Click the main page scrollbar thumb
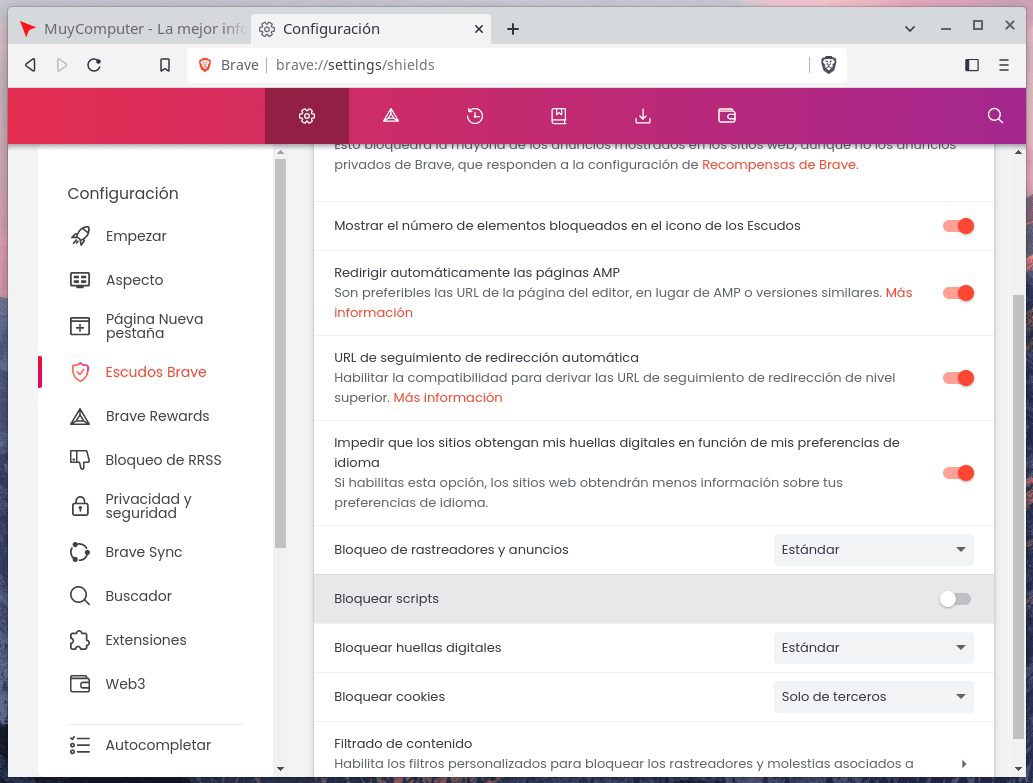The height and width of the screenshot is (783, 1033). coord(1019,517)
